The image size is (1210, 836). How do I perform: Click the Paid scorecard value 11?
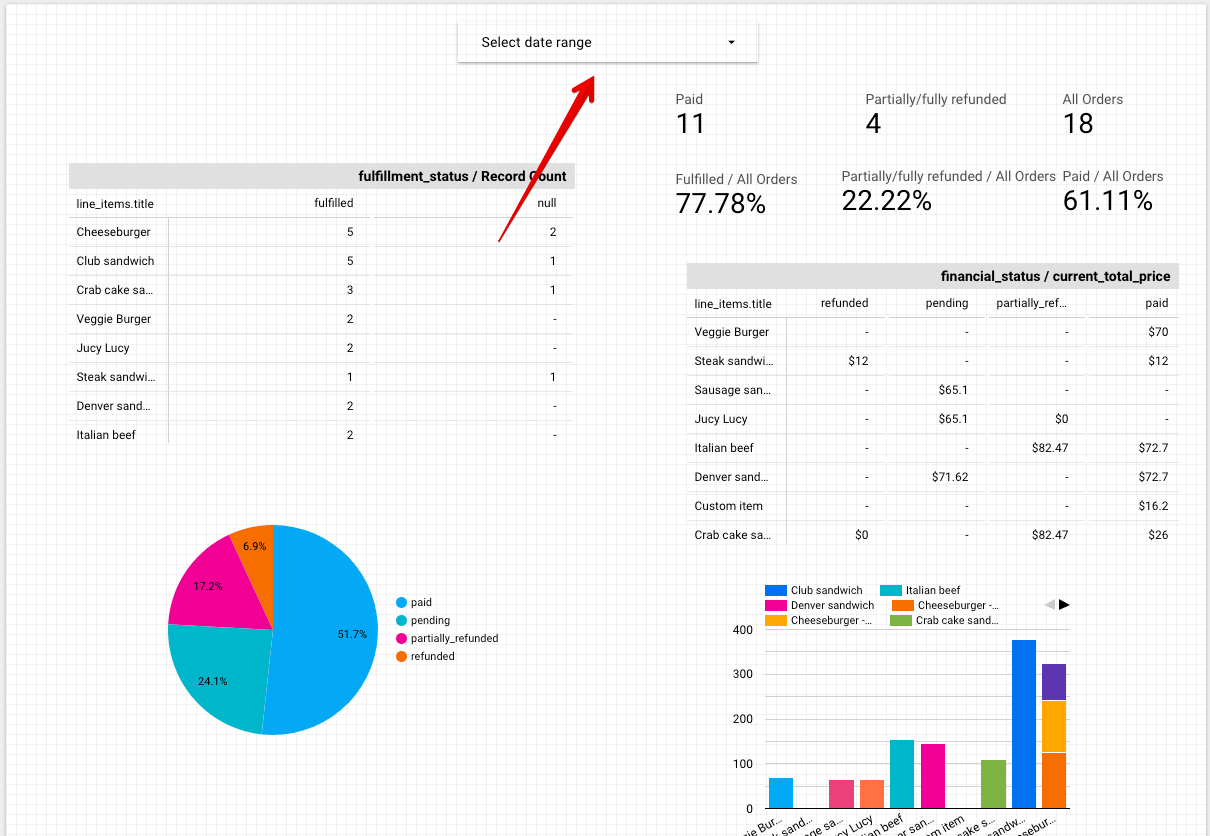(690, 124)
